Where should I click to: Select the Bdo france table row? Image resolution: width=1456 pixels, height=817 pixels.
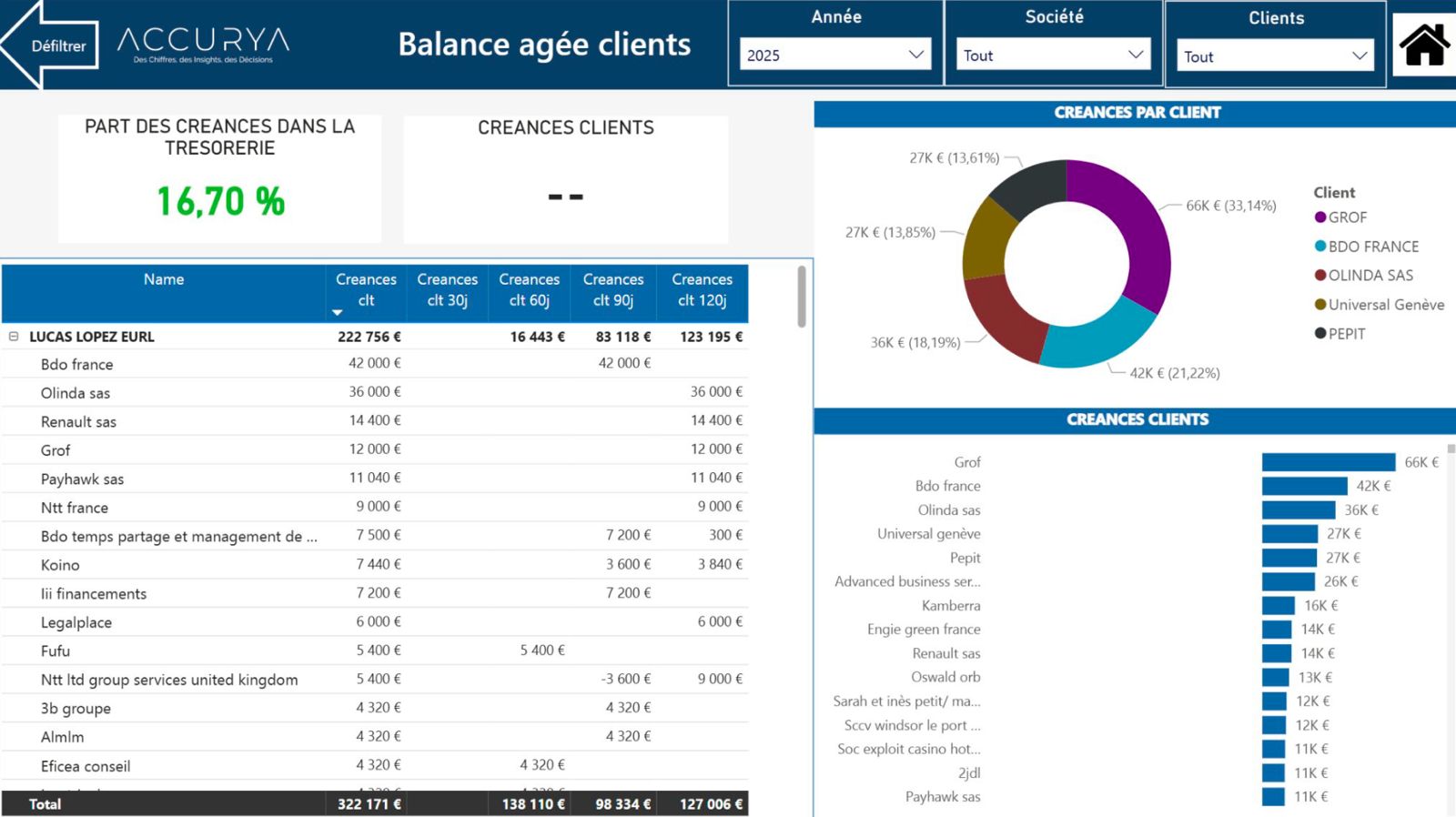click(x=375, y=364)
